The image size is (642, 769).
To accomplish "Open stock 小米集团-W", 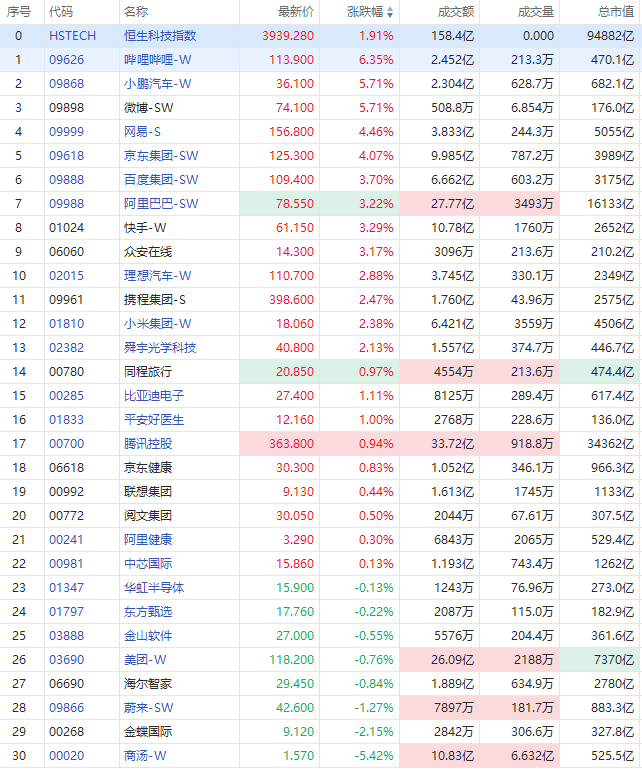I will tap(157, 324).
